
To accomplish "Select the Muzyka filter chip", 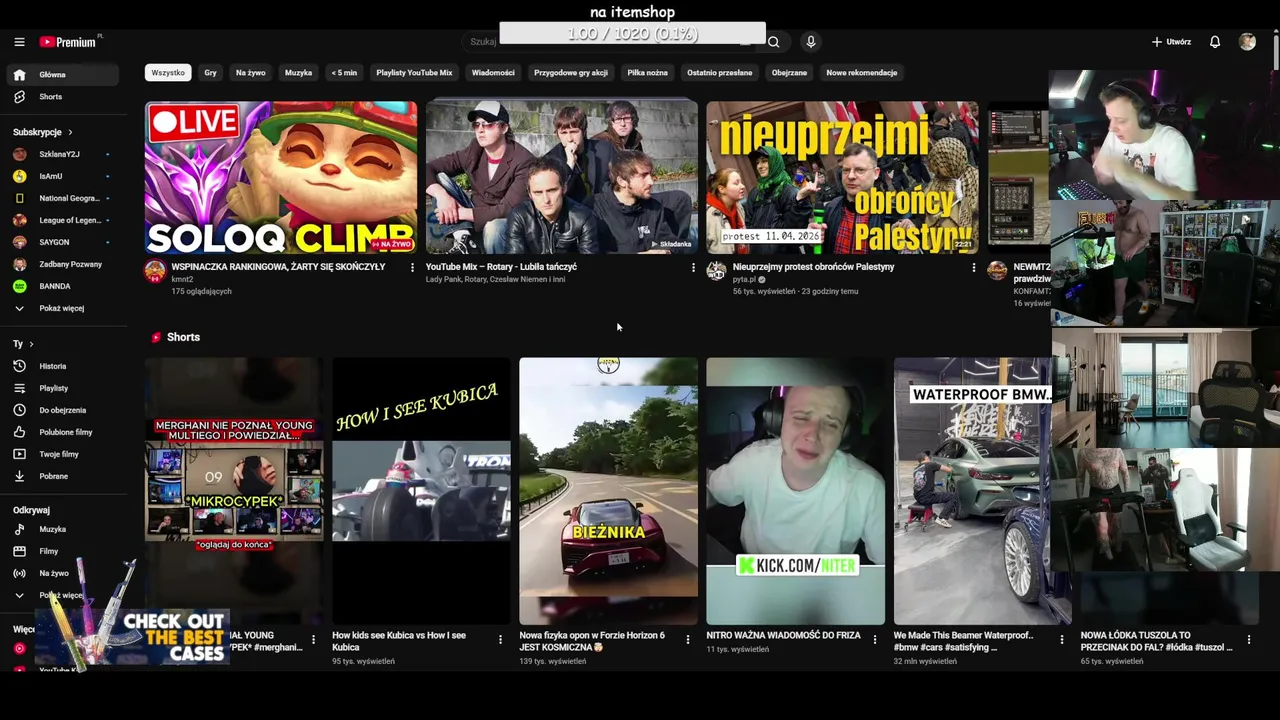I will pyautogui.click(x=298, y=73).
